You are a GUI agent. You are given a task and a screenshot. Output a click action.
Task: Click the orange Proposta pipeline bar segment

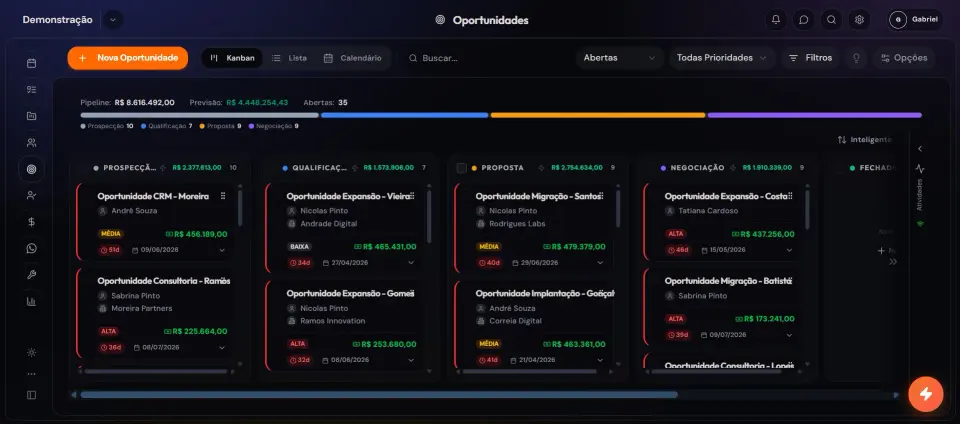pyautogui.click(x=598, y=115)
